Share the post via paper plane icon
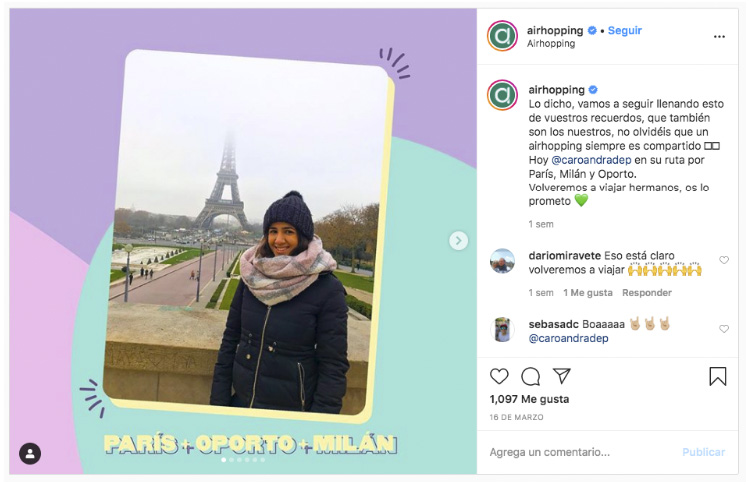Image resolution: width=749 pixels, height=485 pixels. (x=562, y=376)
